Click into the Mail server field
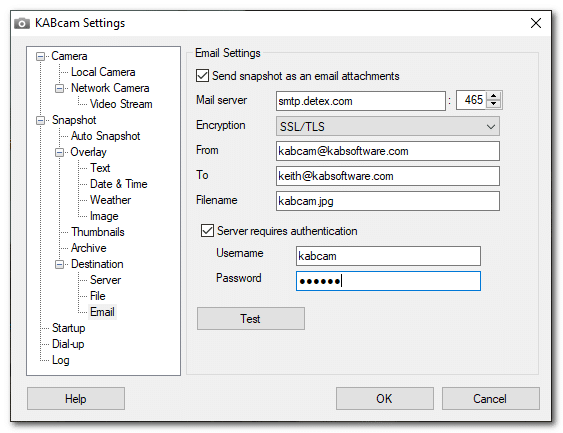563x433 pixels. pyautogui.click(x=361, y=101)
